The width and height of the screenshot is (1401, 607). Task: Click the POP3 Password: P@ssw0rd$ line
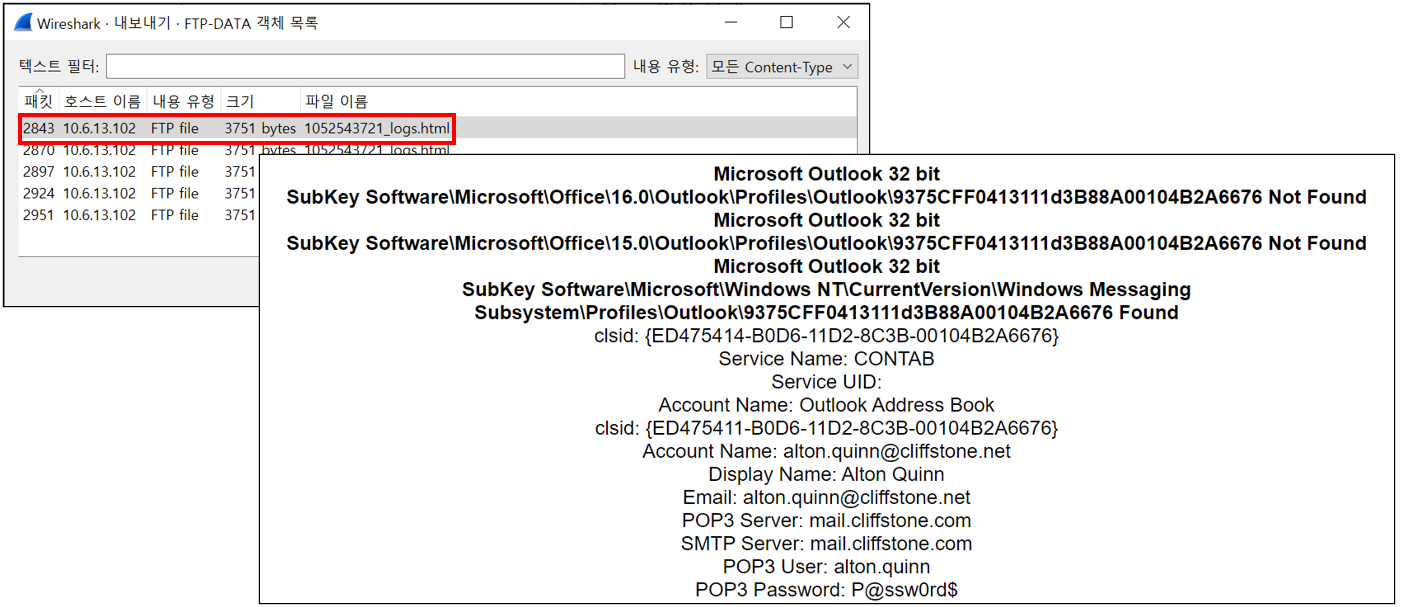point(826,590)
